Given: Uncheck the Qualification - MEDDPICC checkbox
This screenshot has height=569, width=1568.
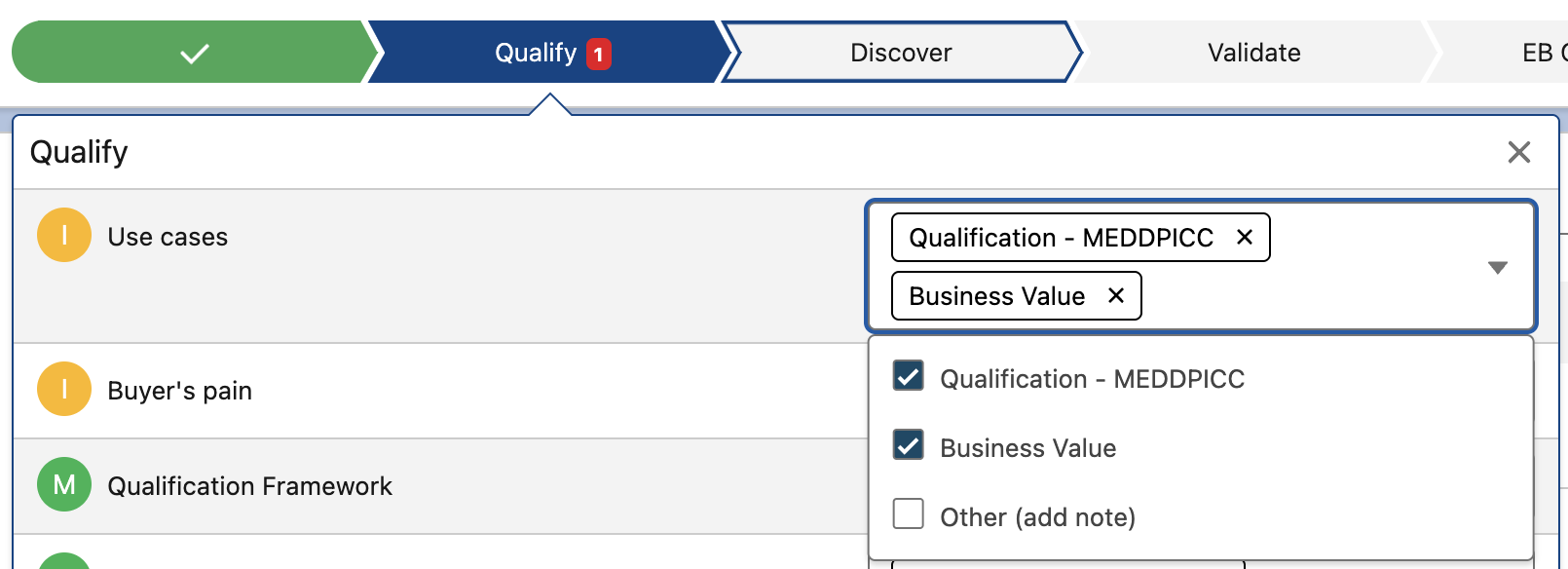Looking at the screenshot, I should click(x=909, y=376).
